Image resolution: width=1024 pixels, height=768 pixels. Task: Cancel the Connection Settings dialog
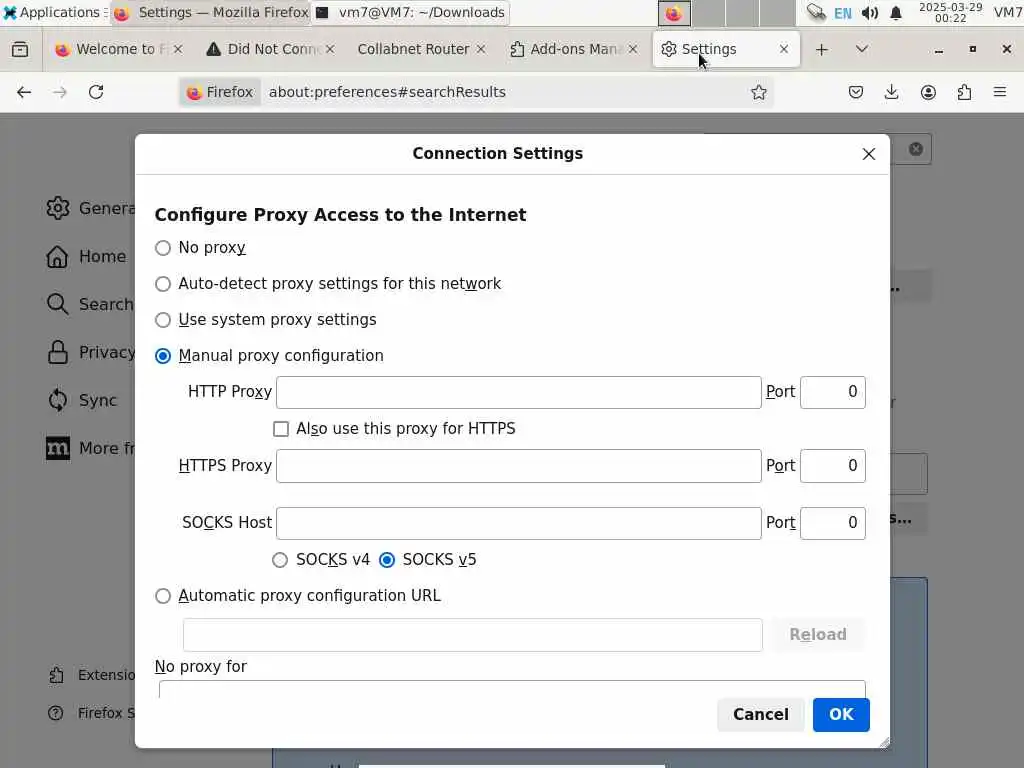[x=760, y=714]
